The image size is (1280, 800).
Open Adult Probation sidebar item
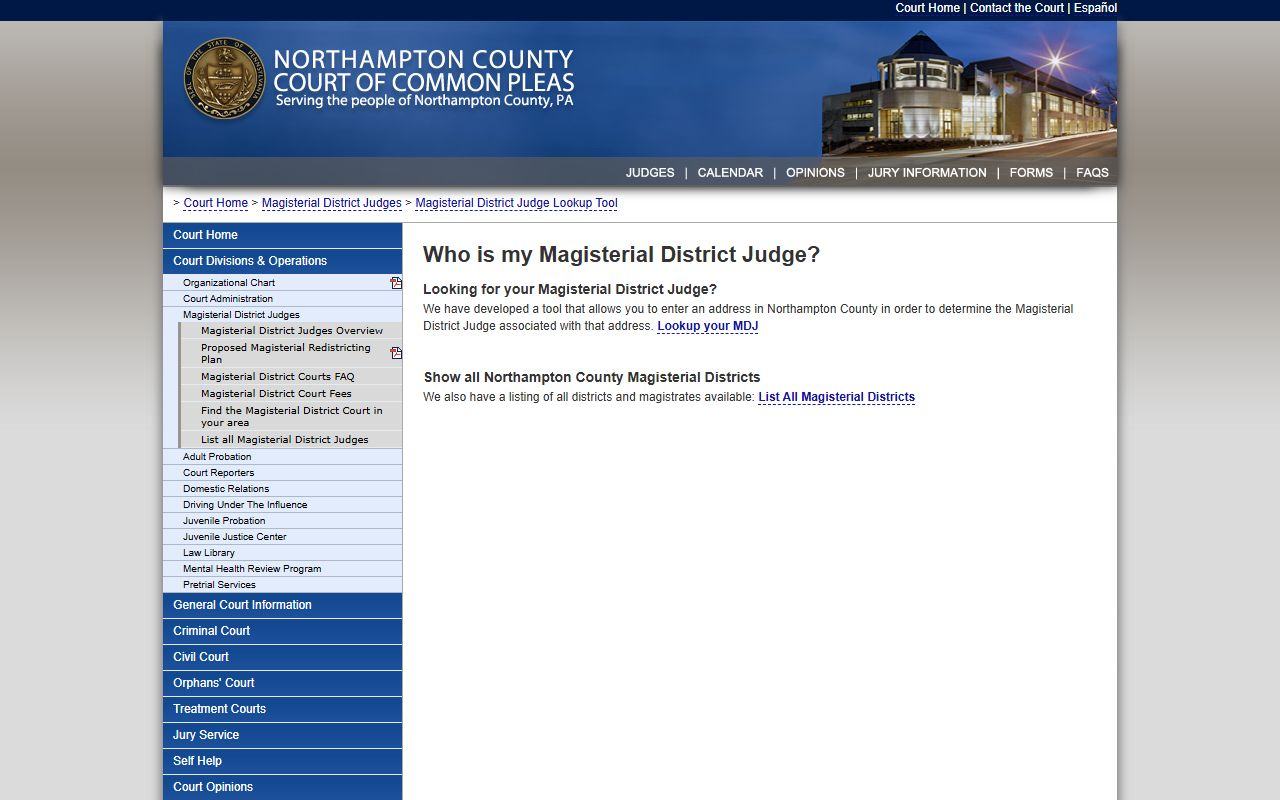point(282,457)
